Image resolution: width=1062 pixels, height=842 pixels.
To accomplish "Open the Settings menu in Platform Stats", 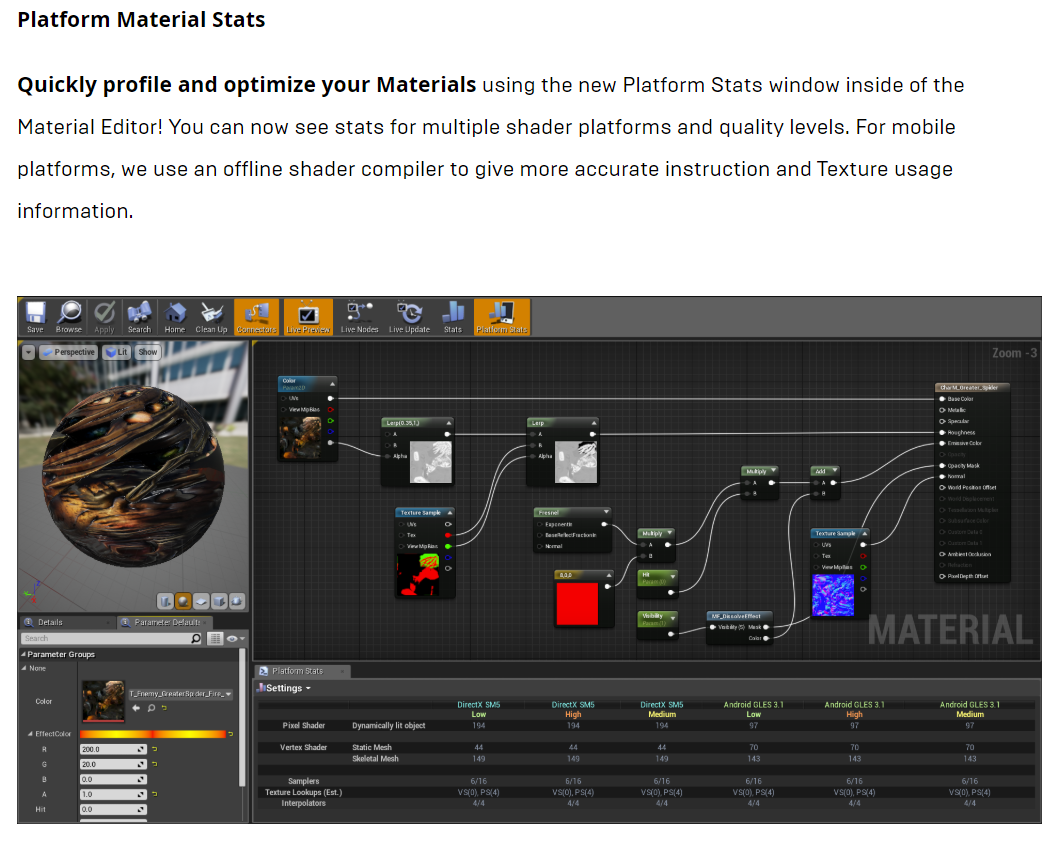I will (x=285, y=687).
